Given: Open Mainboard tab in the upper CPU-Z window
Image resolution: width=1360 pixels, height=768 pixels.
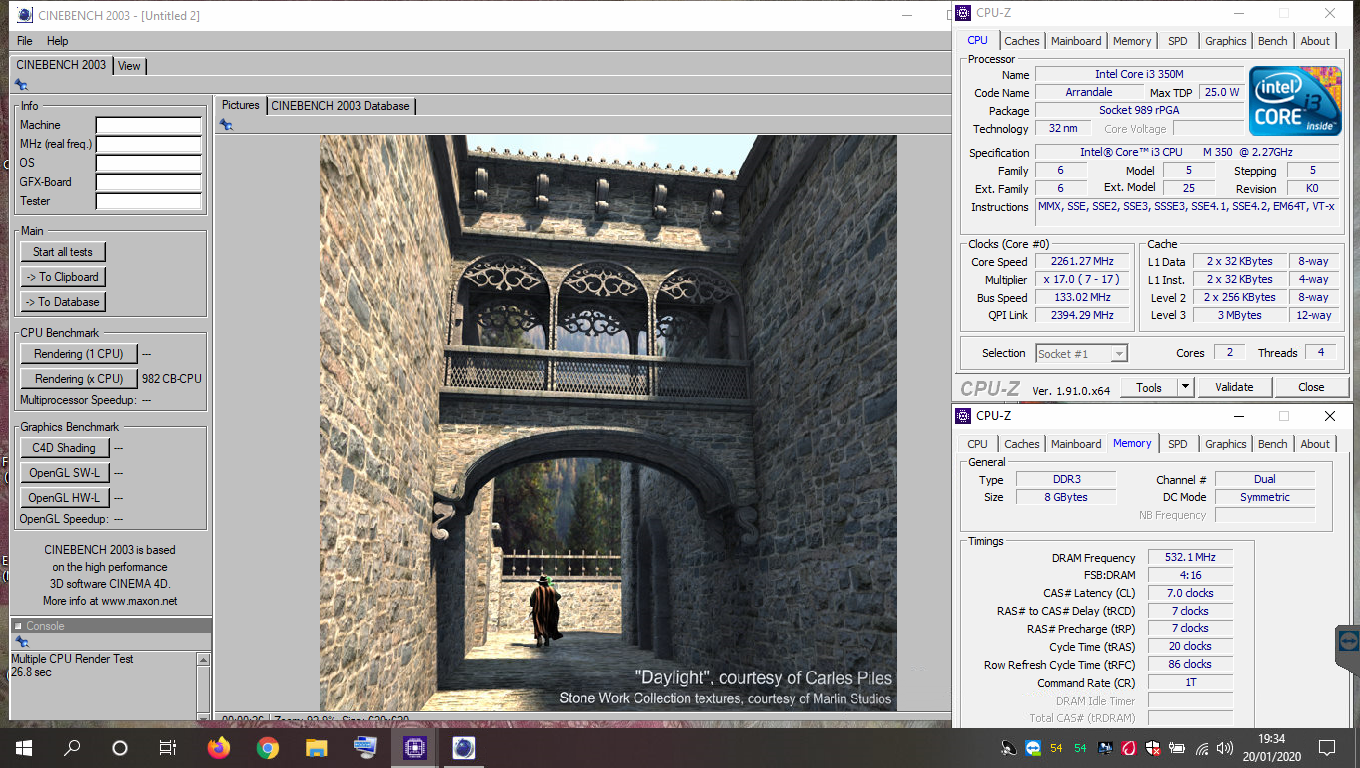Looking at the screenshot, I should pos(1076,41).
